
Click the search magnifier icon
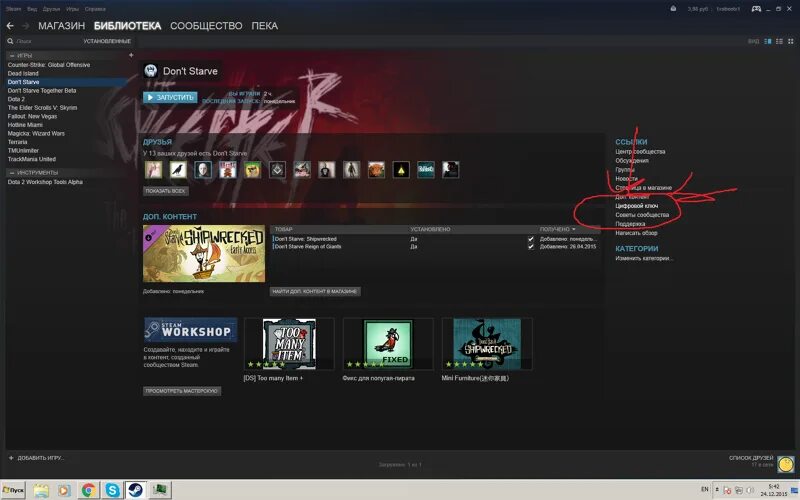pyautogui.click(x=10, y=41)
